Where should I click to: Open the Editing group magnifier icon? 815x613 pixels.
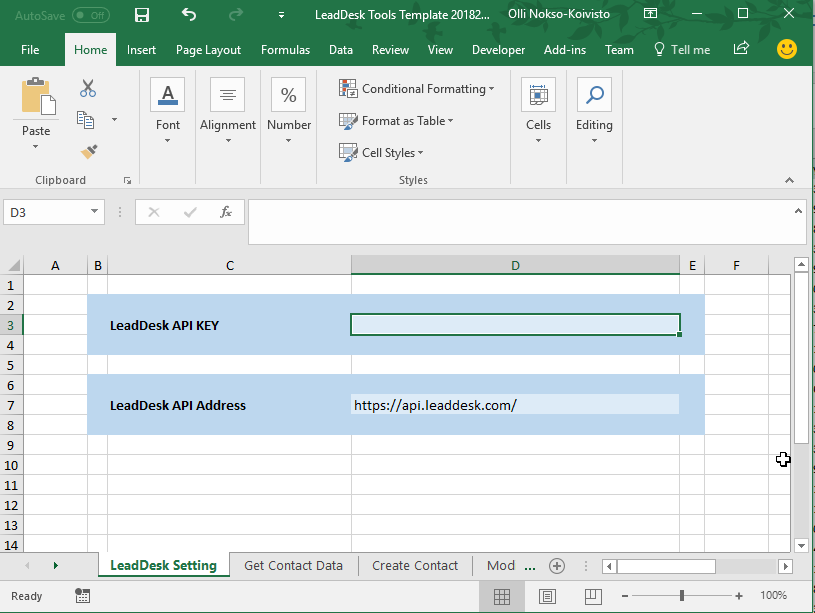tap(594, 96)
